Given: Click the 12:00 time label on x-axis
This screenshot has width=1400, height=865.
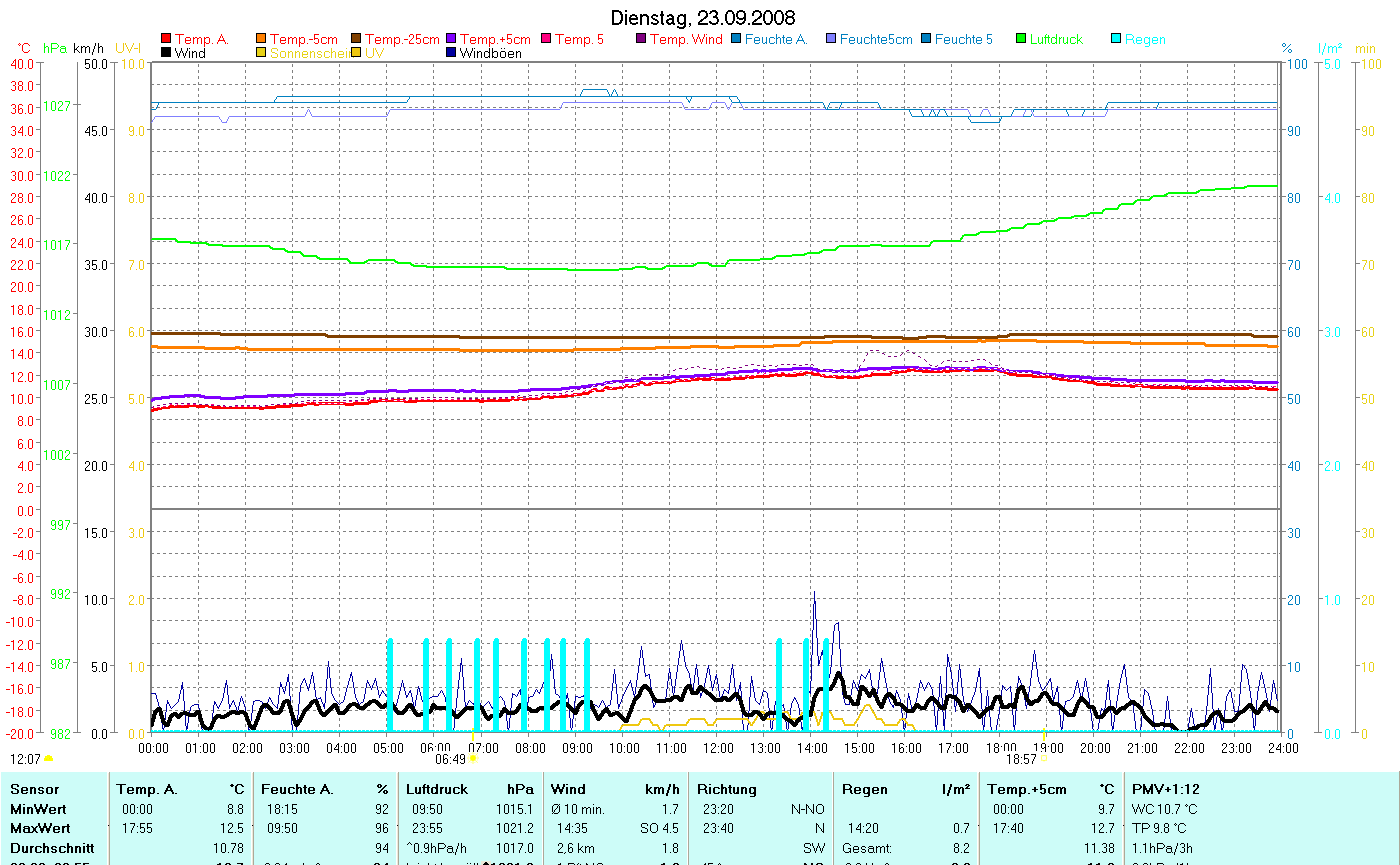Looking at the screenshot, I should coord(718,747).
